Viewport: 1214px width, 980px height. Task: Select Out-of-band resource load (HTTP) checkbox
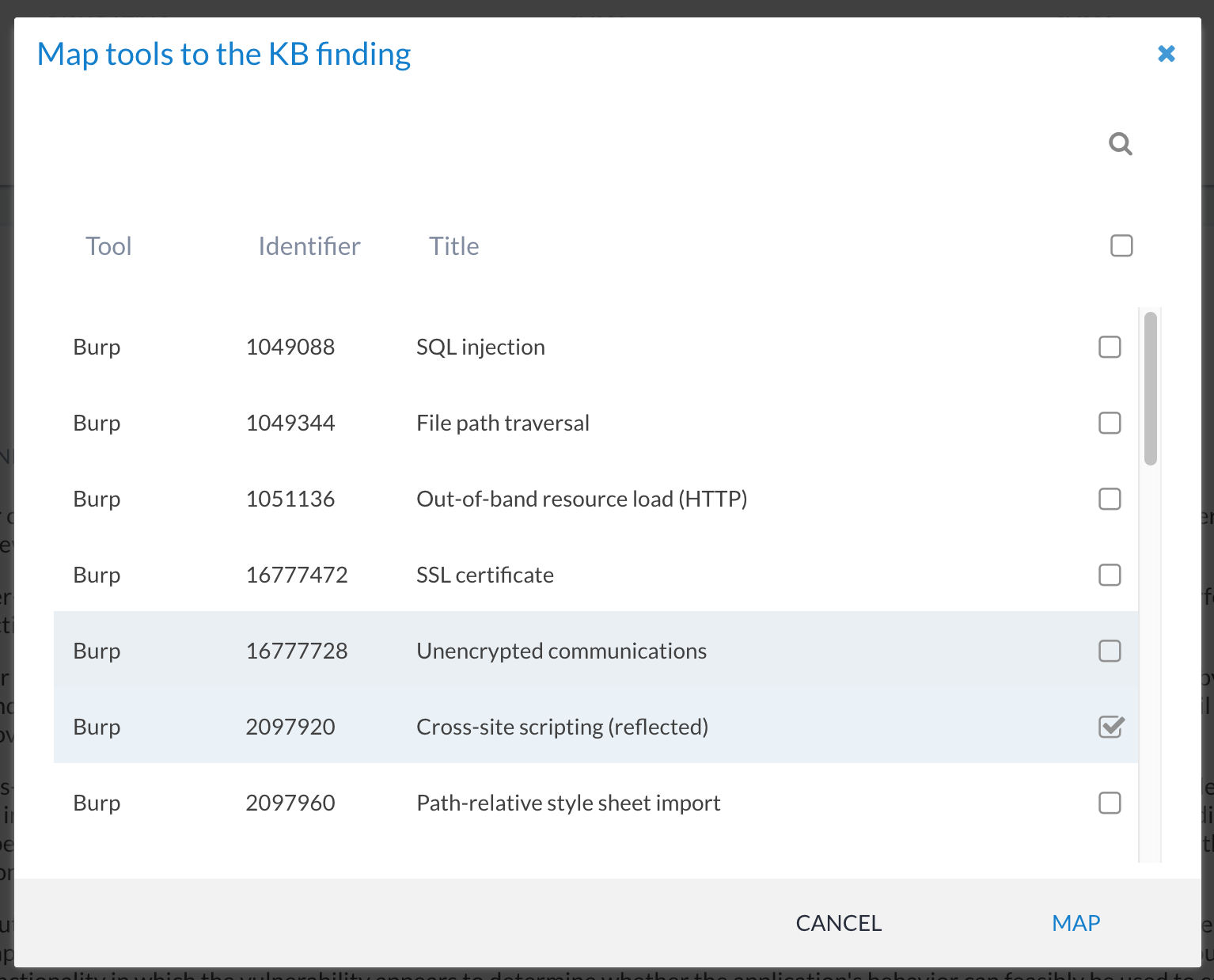pyautogui.click(x=1110, y=499)
